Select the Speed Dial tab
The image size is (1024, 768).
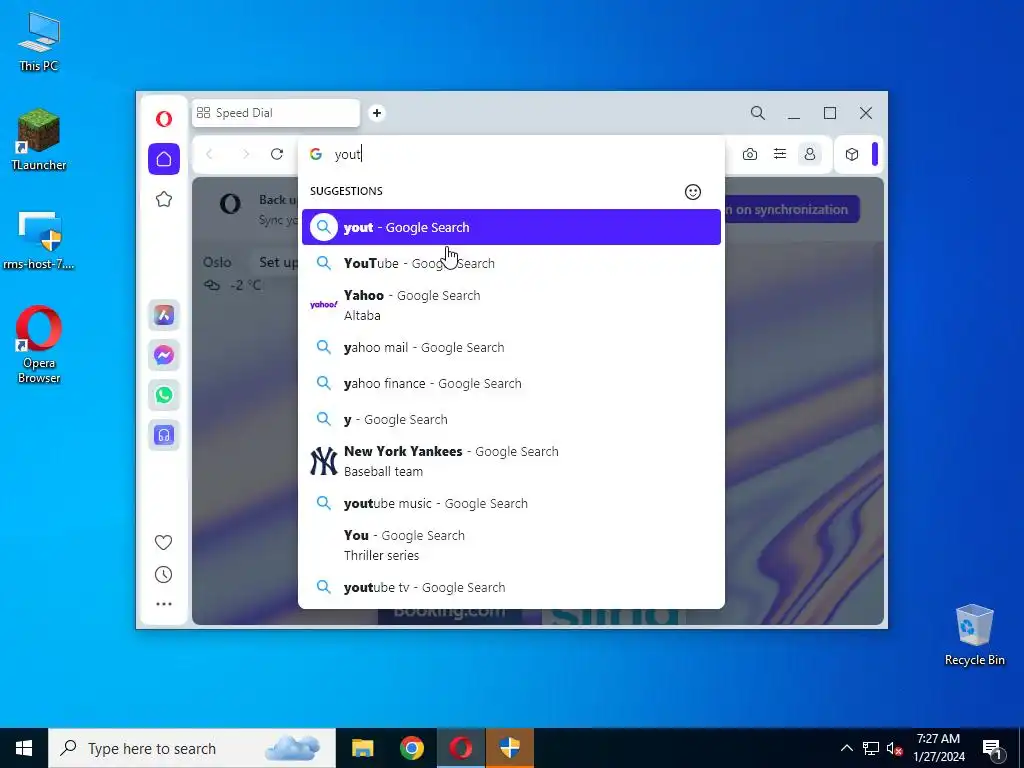[276, 113]
